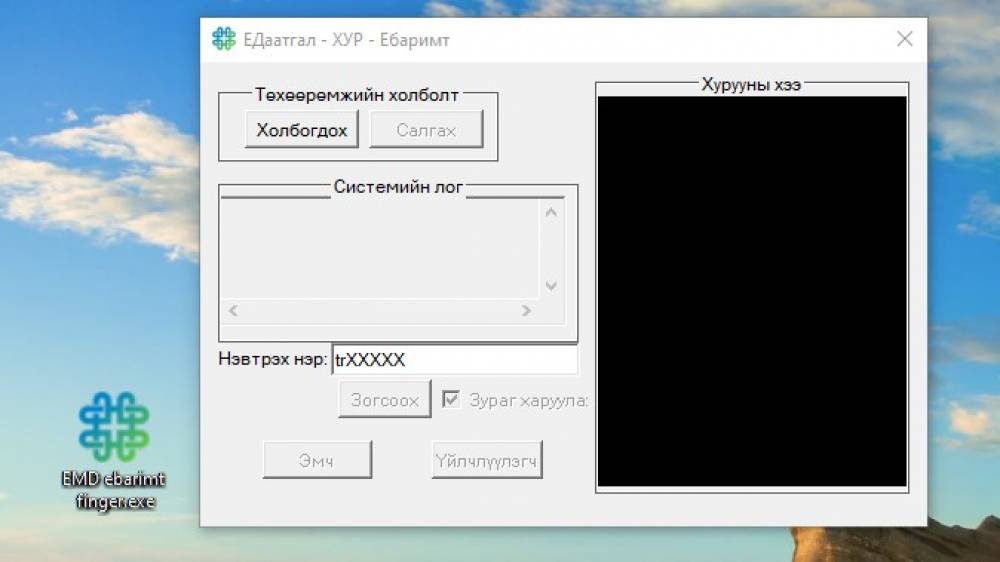Click the Зогсоох stop button
1000x562 pixels.
click(x=385, y=399)
